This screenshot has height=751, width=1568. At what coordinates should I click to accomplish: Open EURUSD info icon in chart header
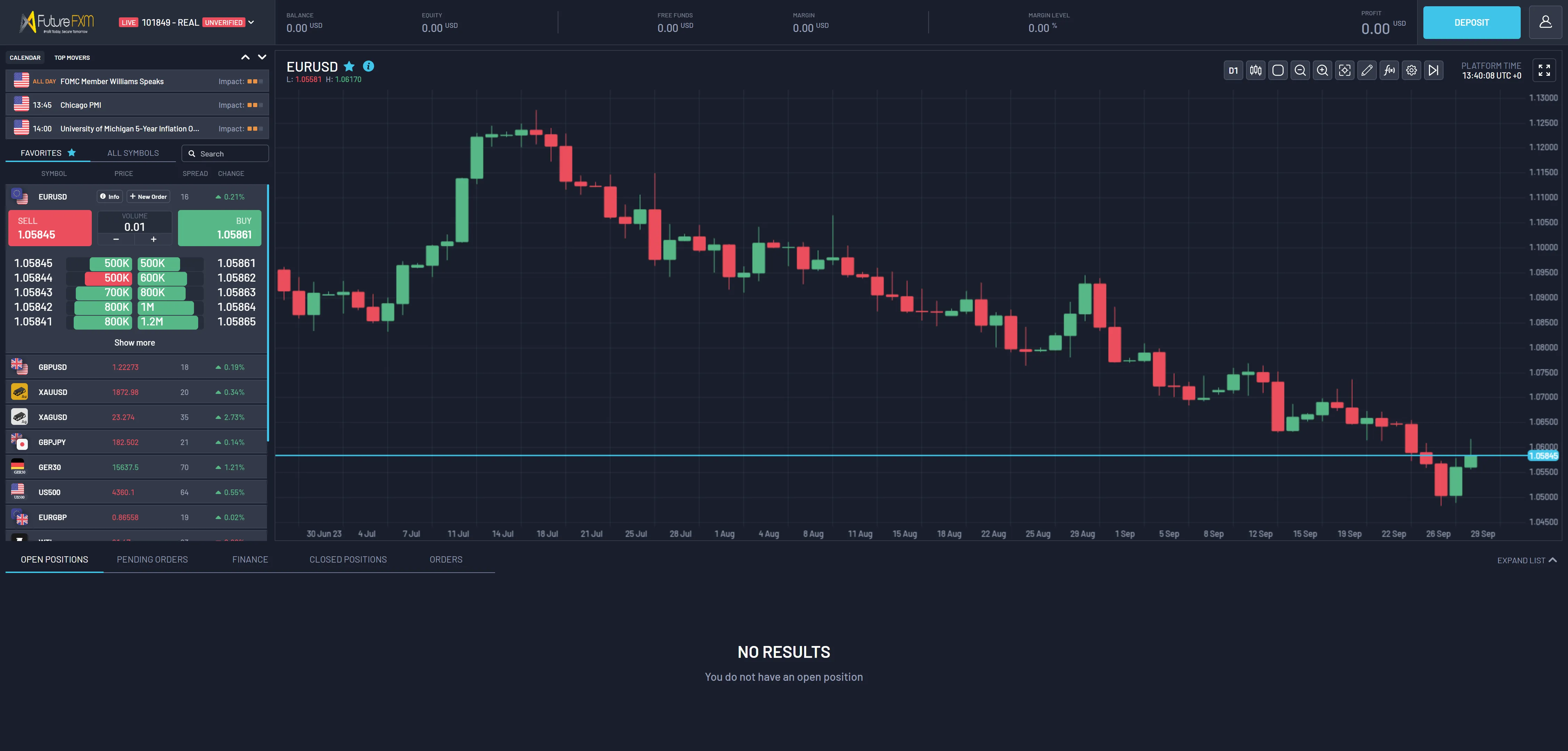(369, 66)
